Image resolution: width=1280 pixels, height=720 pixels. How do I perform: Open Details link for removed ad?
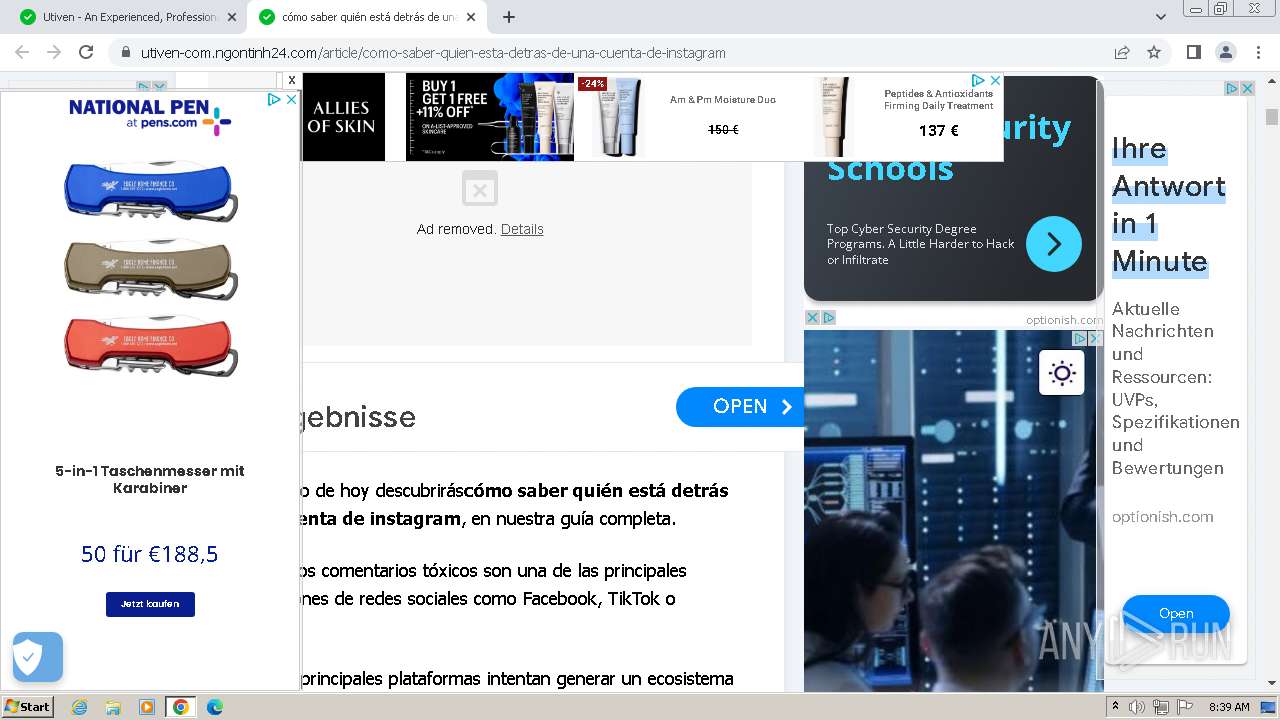[522, 229]
